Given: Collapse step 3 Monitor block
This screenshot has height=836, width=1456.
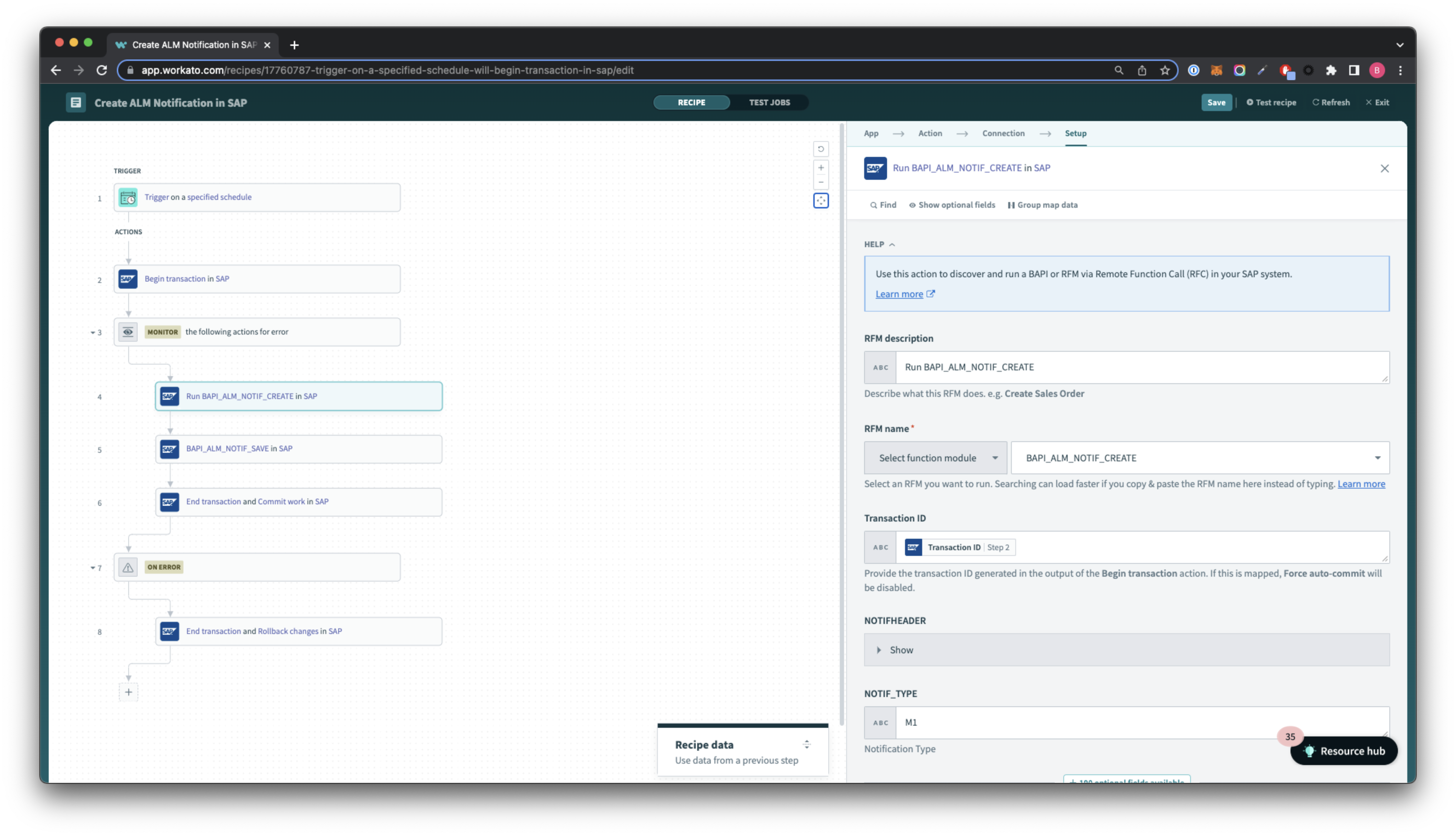Looking at the screenshot, I should tap(92, 332).
